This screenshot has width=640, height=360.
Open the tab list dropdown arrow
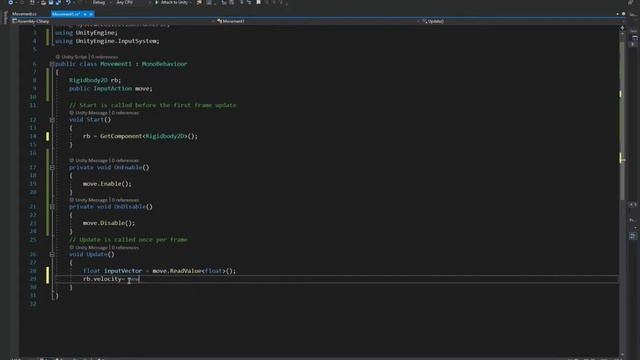tap(617, 14)
